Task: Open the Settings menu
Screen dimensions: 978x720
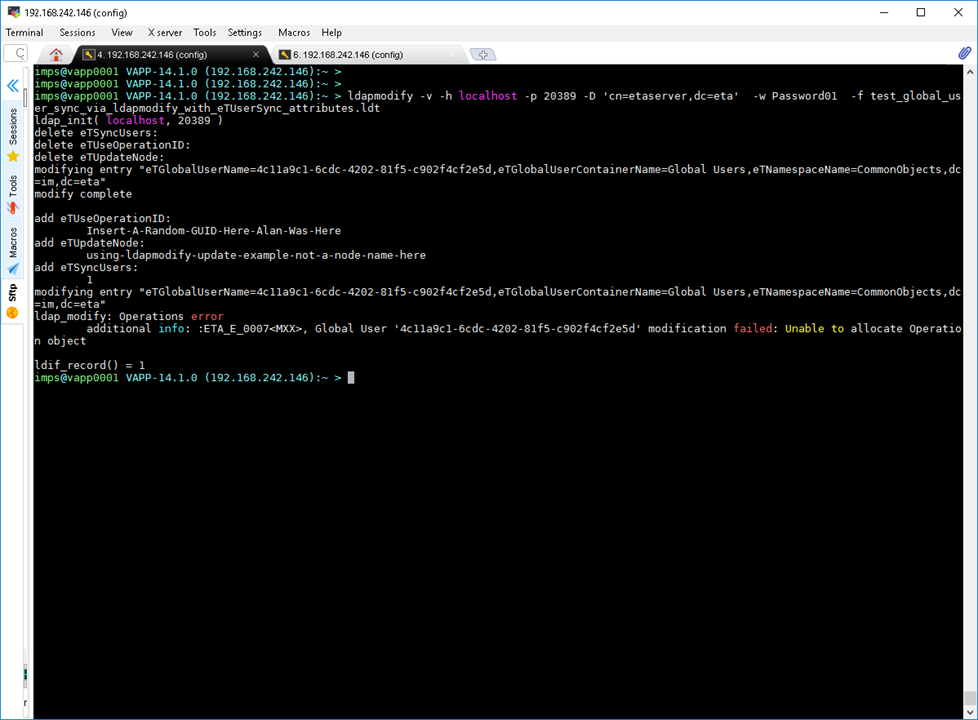Action: tap(244, 32)
